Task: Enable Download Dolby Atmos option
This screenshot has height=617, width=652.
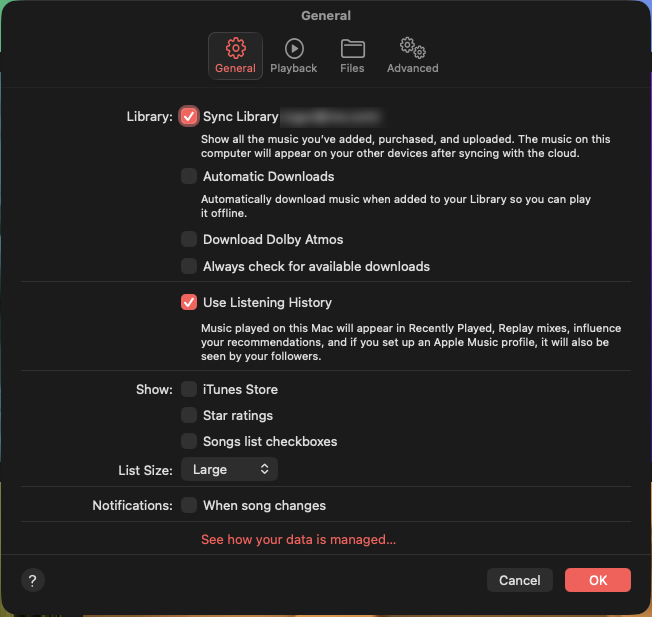Action: pos(189,240)
